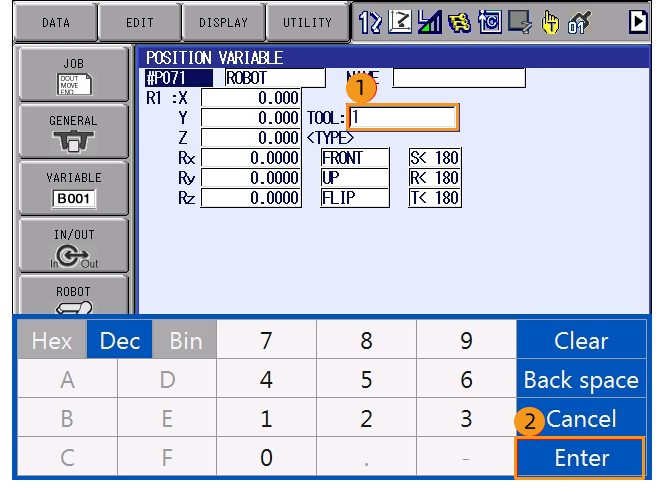The height and width of the screenshot is (492, 664).
Task: Click the Clear keypad button
Action: [581, 340]
